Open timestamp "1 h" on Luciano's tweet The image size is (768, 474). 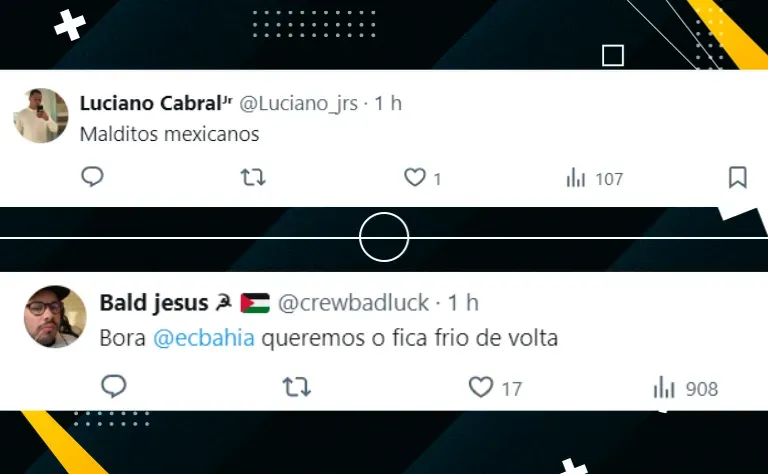tap(388, 103)
